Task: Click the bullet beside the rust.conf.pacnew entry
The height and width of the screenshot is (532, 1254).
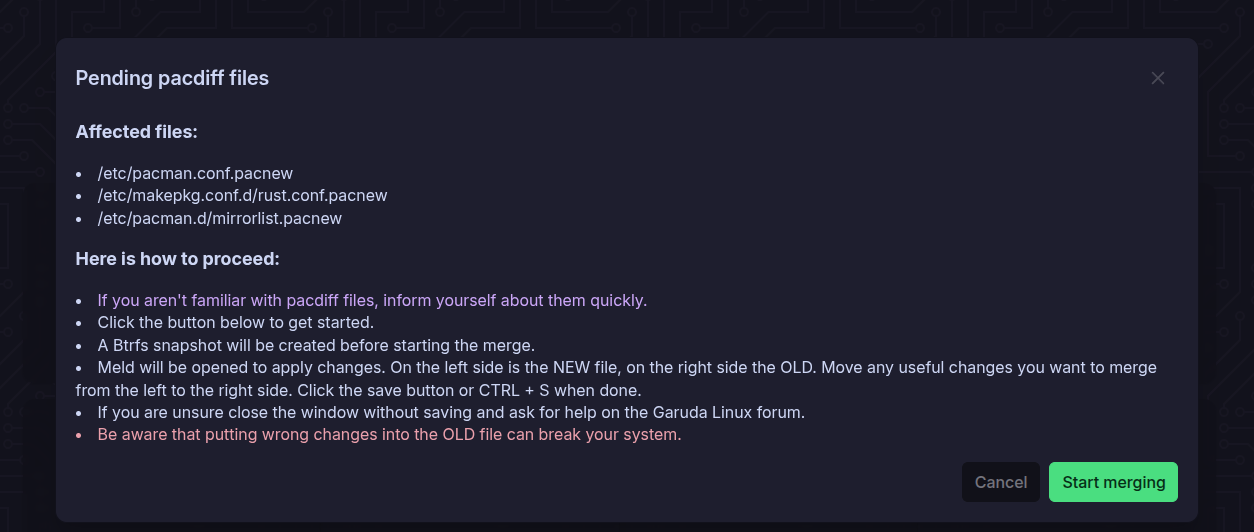Action: (x=79, y=196)
